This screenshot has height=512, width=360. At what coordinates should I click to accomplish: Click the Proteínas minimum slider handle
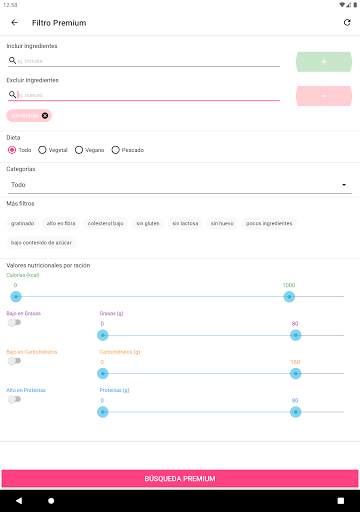[x=103, y=412]
